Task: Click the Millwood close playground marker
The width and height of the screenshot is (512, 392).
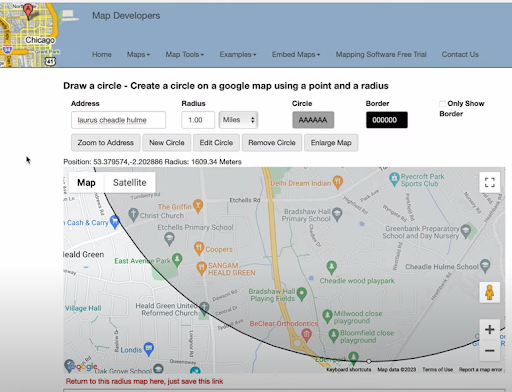Action: point(328,316)
